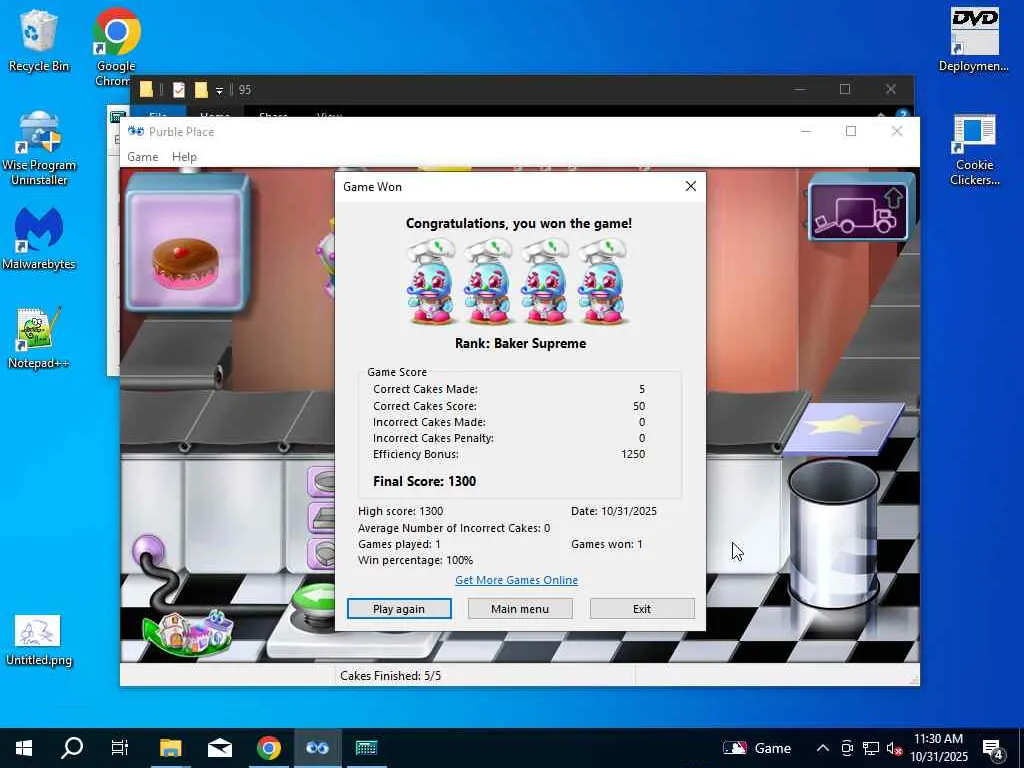
Task: Open the Deployment DVD desktop shortcut
Action: 974,40
